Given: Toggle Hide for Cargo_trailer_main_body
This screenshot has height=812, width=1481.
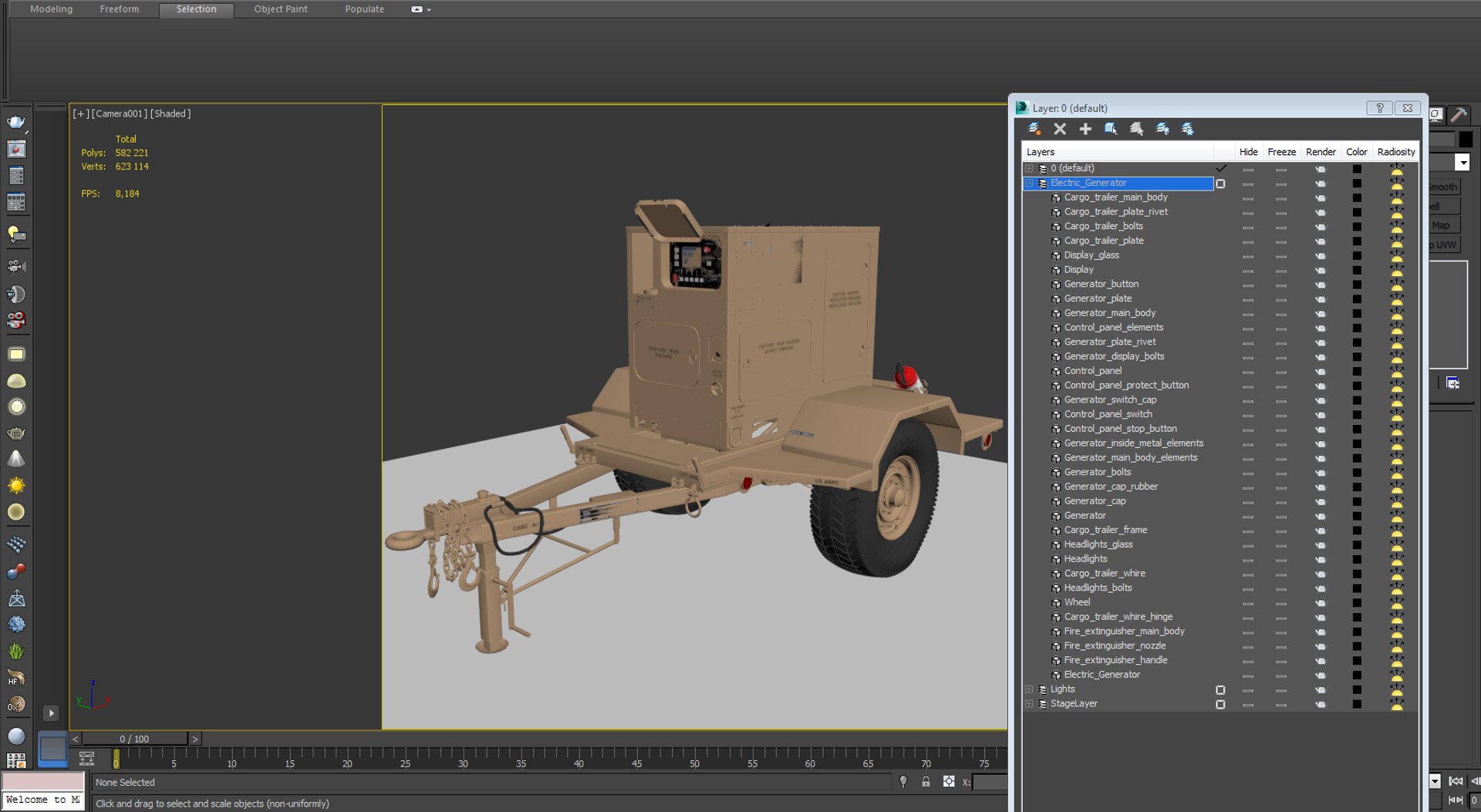Looking at the screenshot, I should (x=1248, y=198).
